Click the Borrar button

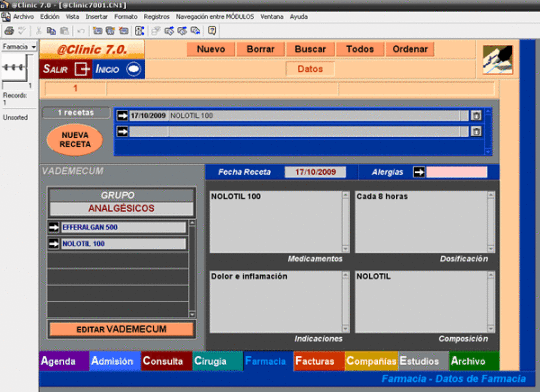[x=260, y=49]
